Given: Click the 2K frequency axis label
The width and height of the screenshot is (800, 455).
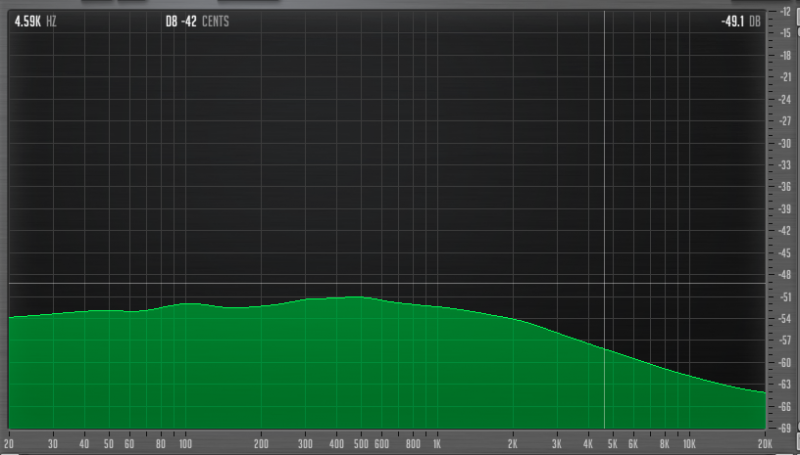Looking at the screenshot, I should [513, 442].
